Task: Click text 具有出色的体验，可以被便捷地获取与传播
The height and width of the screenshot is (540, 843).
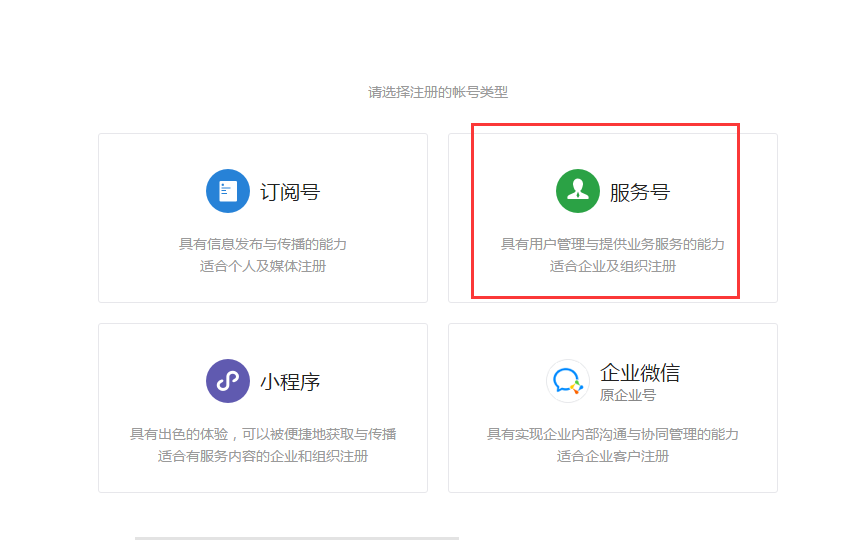Action: coord(263,434)
